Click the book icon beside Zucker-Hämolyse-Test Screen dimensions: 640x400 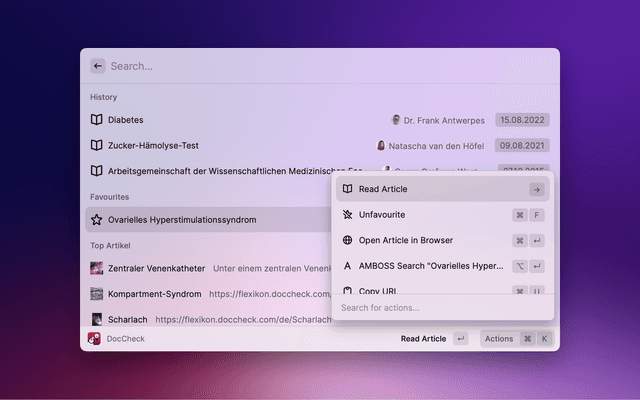pos(97,145)
